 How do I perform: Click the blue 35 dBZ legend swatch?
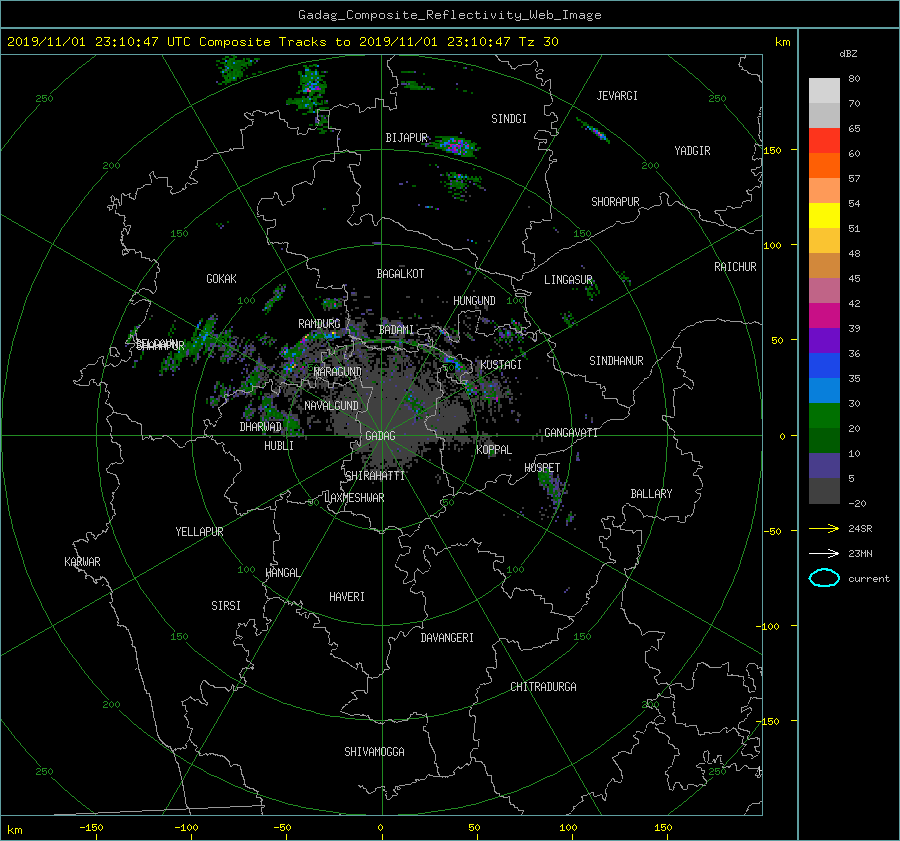pos(824,366)
